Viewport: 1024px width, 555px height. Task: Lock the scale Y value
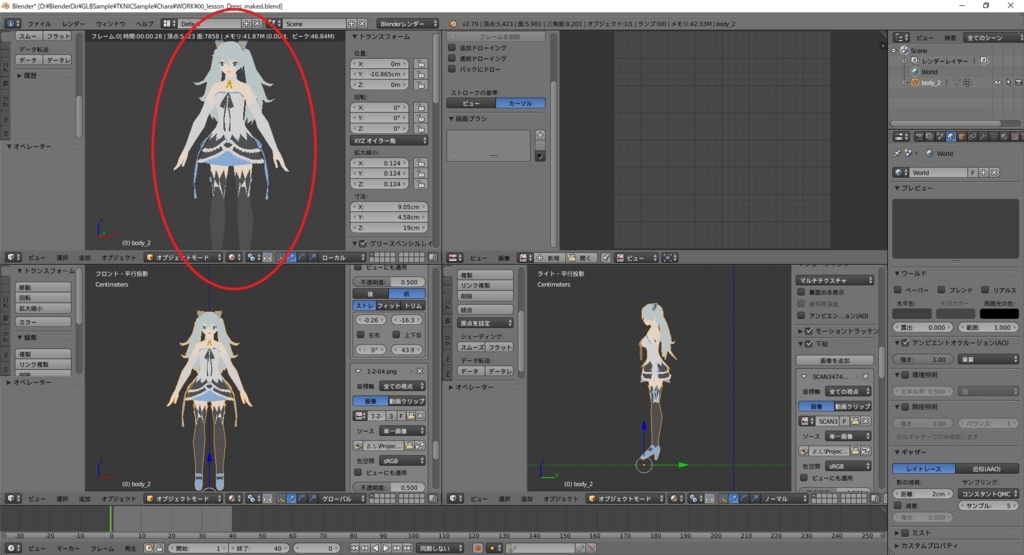(420, 174)
